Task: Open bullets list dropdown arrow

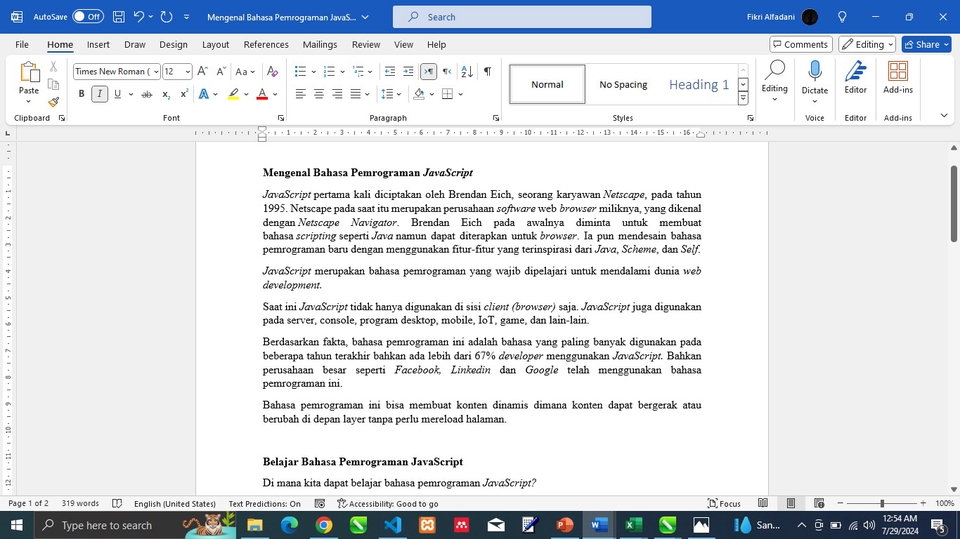Action: tap(313, 72)
